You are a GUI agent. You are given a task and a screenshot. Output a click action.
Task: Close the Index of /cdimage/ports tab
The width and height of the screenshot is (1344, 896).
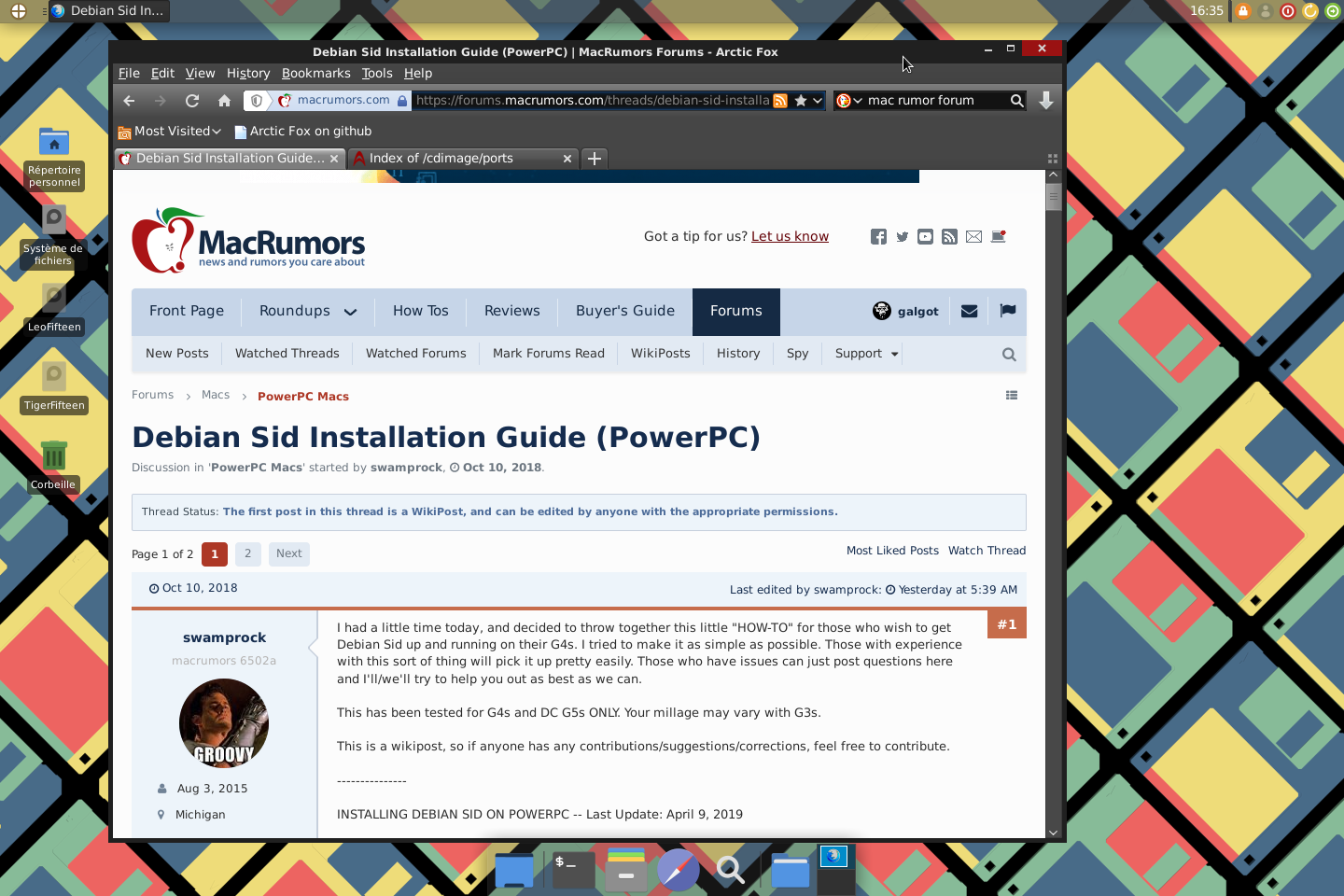[567, 159]
